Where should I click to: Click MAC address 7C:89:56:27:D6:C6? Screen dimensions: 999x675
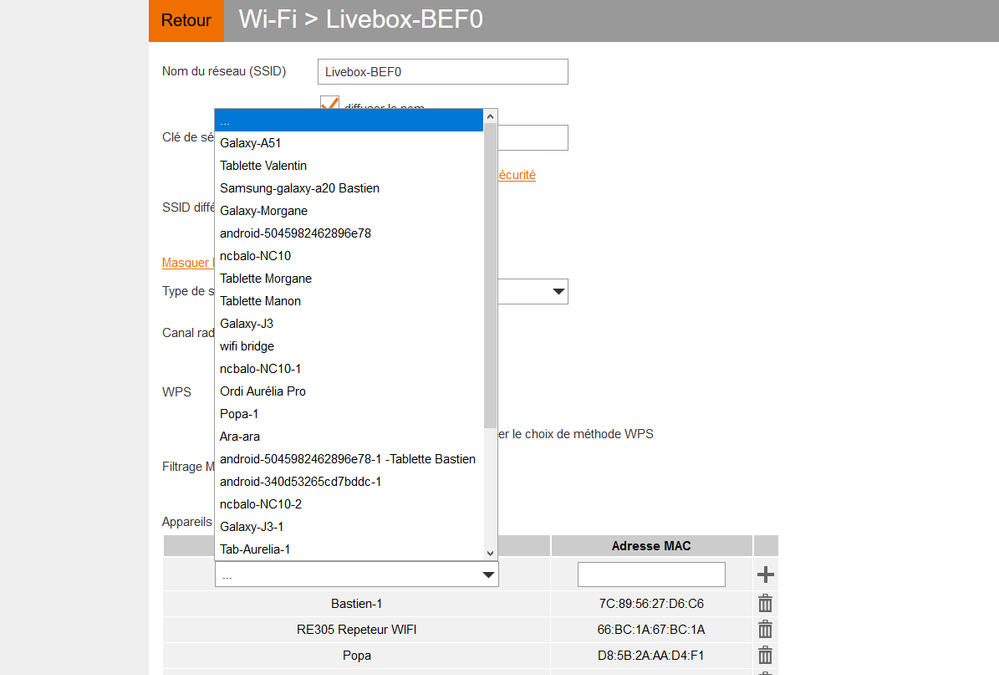[x=651, y=603]
